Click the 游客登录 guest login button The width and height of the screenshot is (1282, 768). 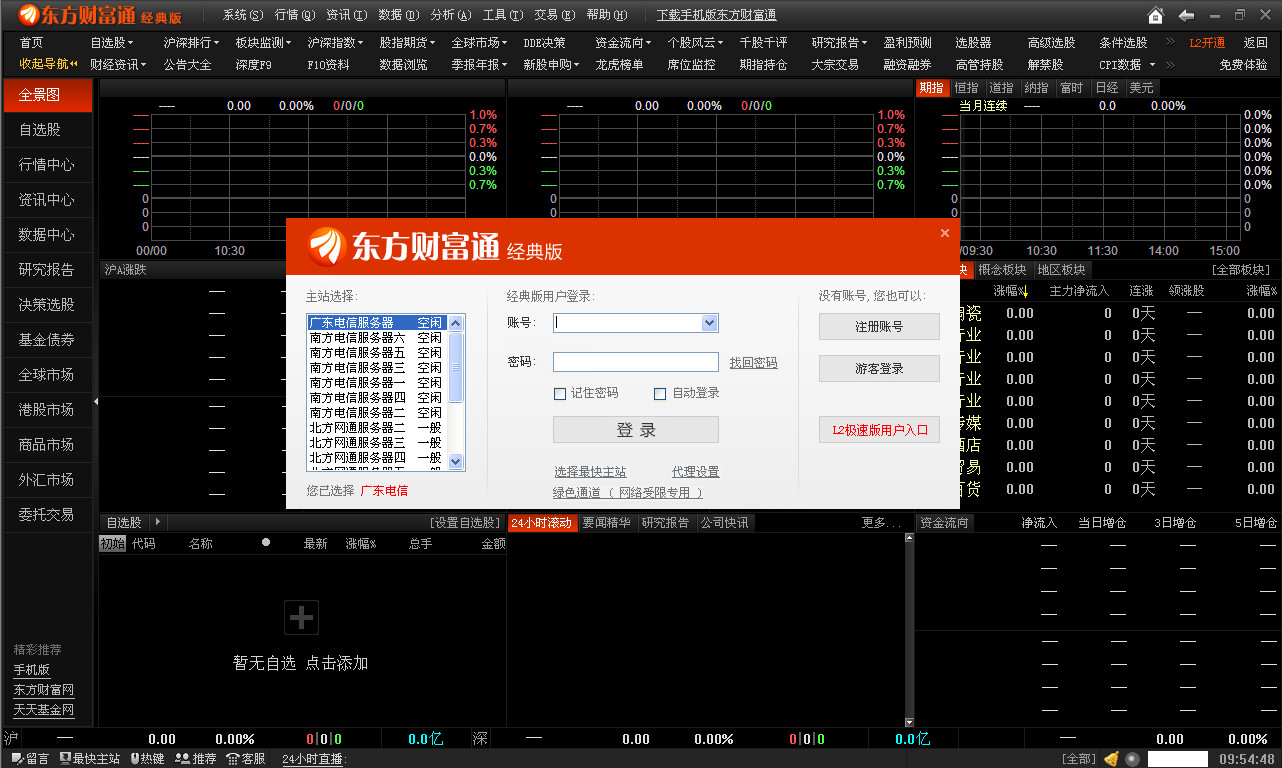click(879, 368)
